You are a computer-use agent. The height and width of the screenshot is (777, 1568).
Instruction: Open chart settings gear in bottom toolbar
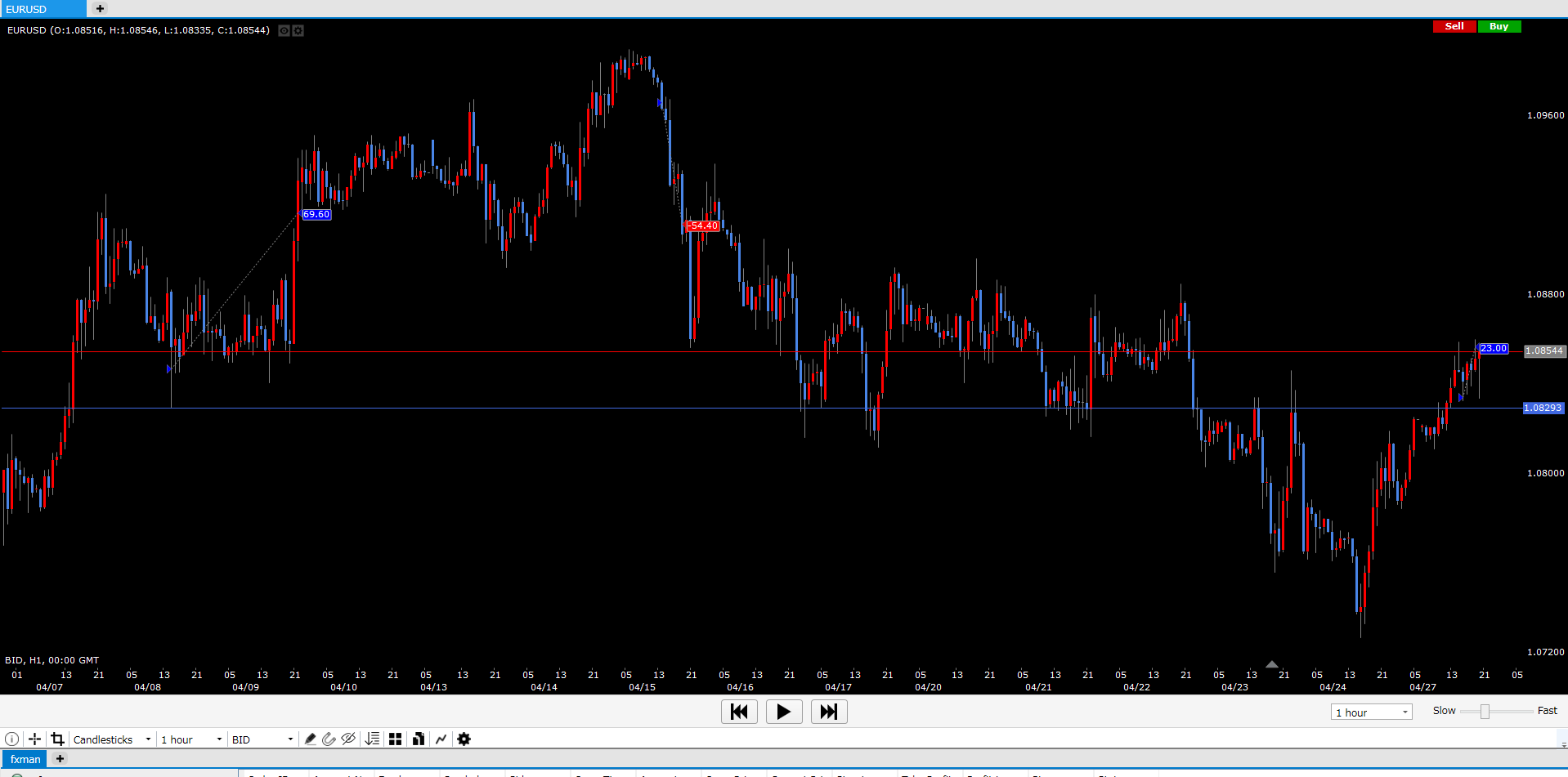[464, 739]
